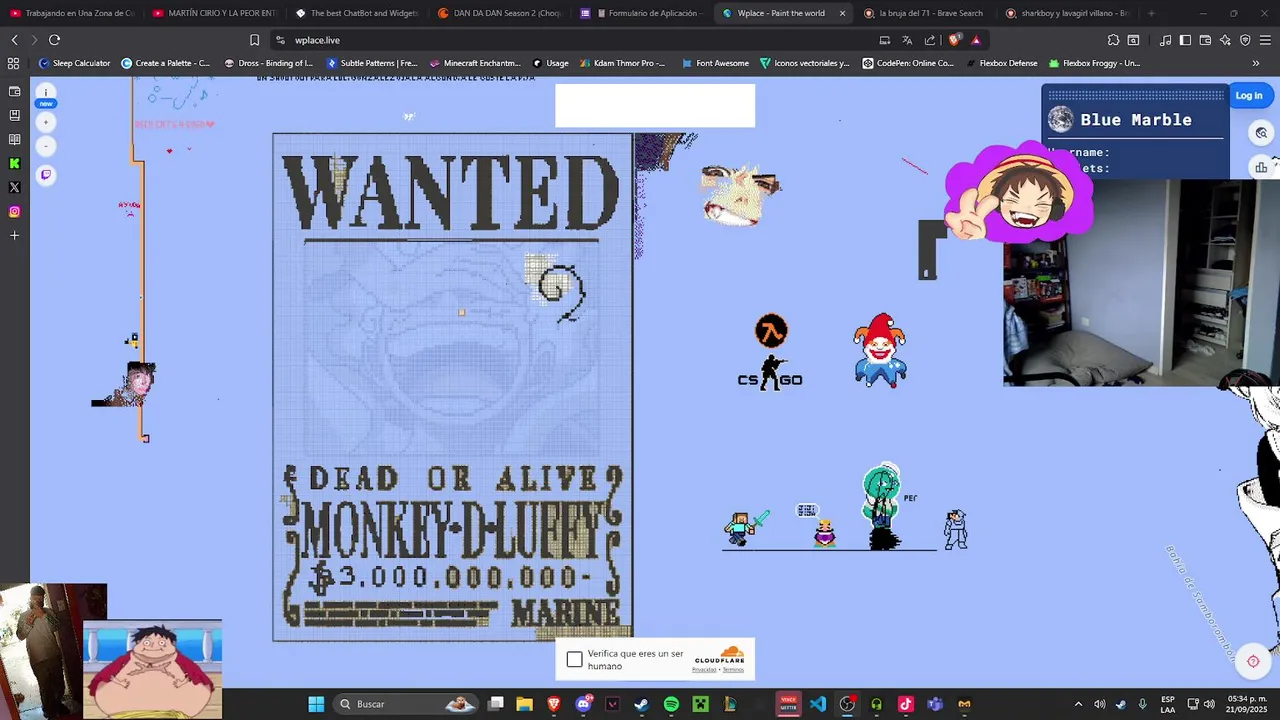Image resolution: width=1280 pixels, height=720 pixels.
Task: Click the Blue Marble overlay title
Action: click(1136, 120)
